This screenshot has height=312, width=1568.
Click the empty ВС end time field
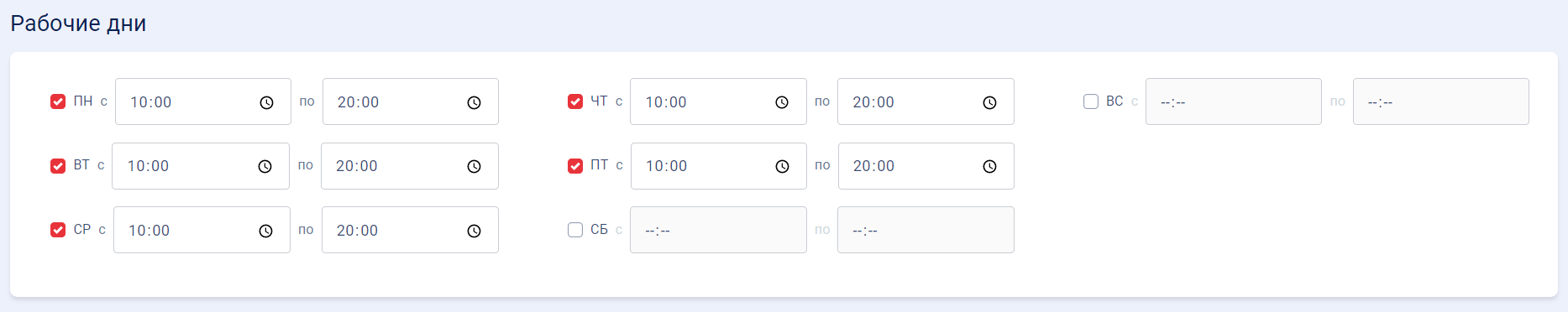point(1441,101)
